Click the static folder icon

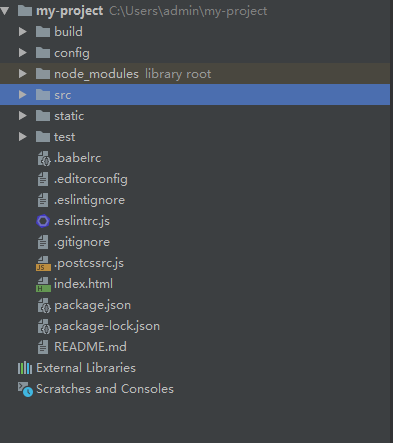point(43,116)
